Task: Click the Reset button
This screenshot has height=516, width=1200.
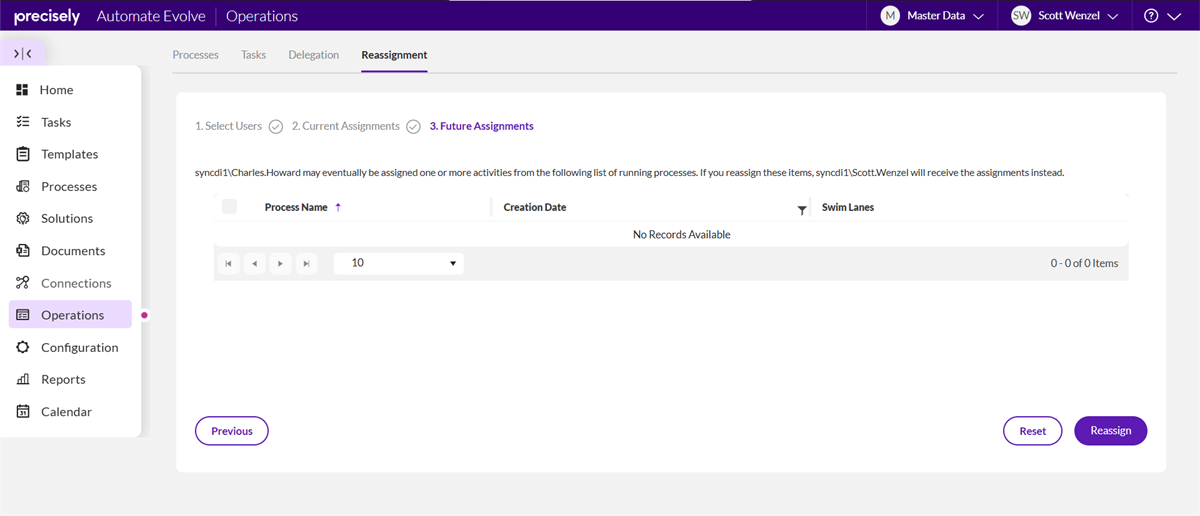Action: pos(1033,431)
